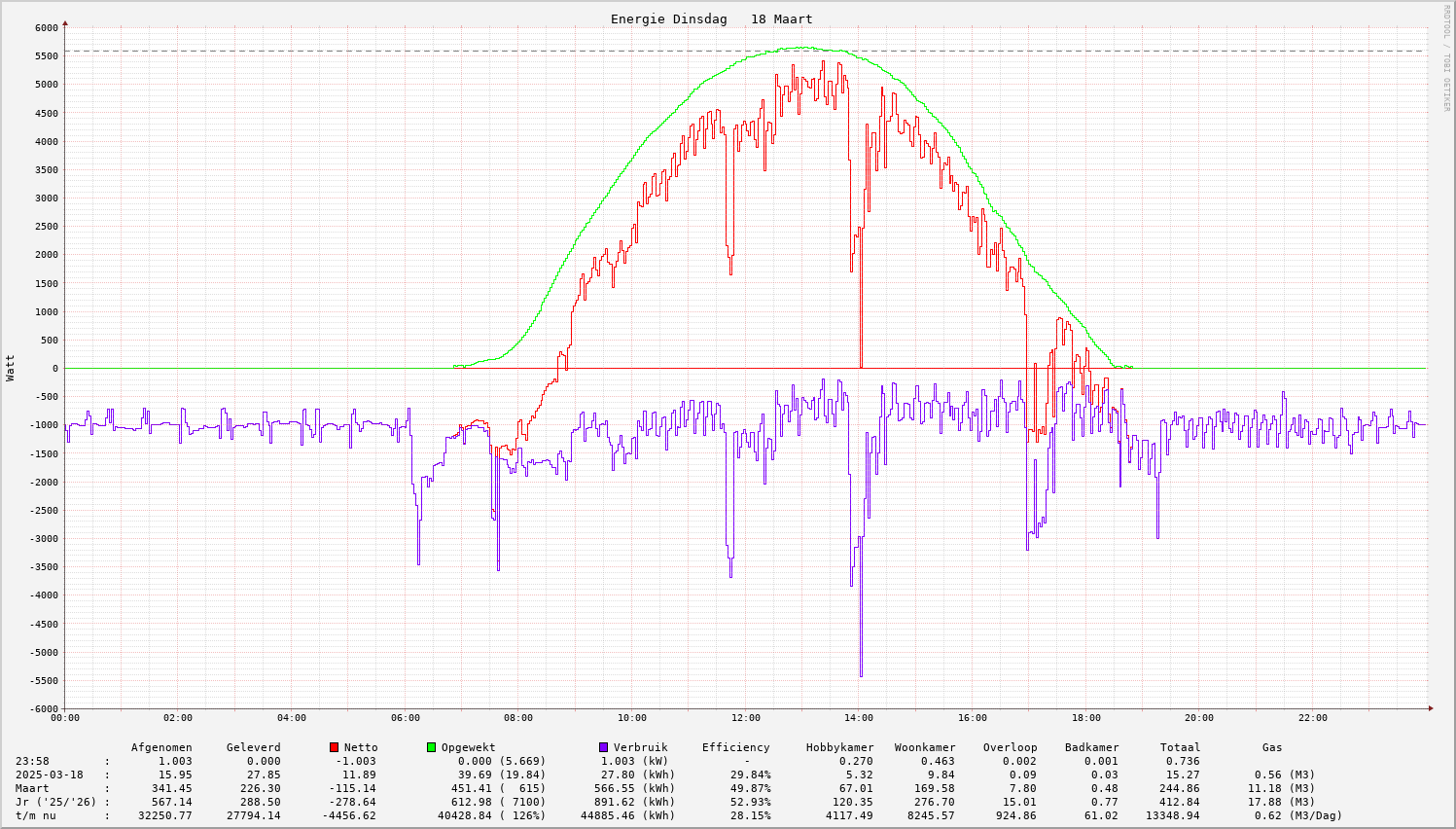Screen dimensions: 1456x829
Task: Click the 12:00 tick label on time axis
Action: [745, 718]
